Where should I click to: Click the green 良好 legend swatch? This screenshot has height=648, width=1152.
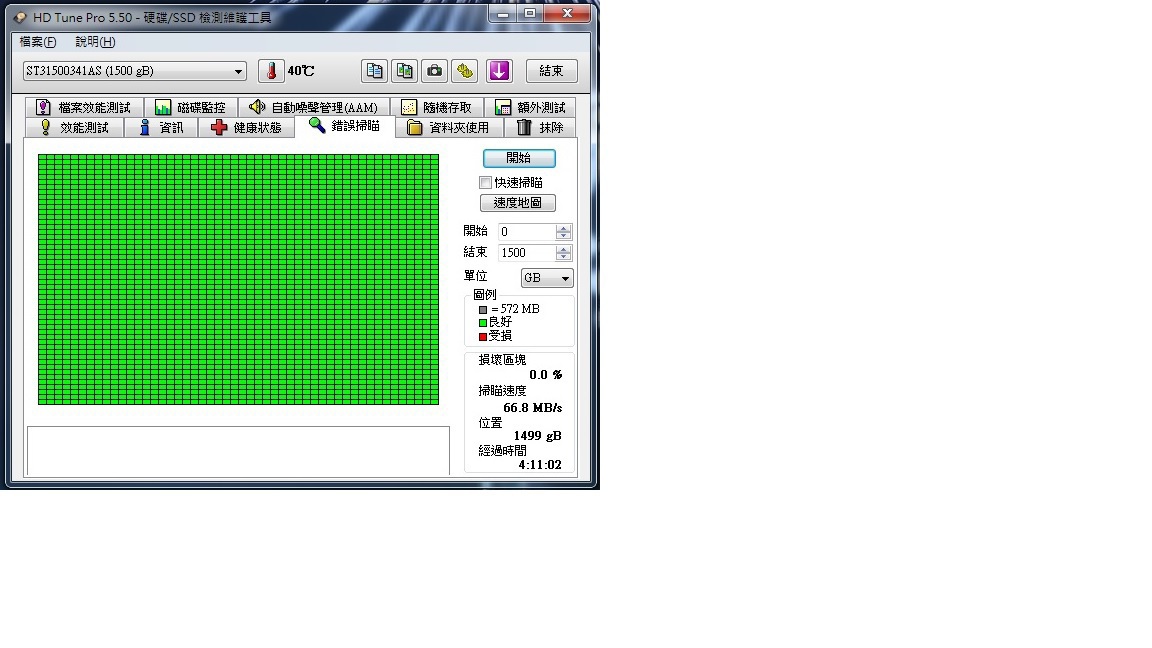point(483,323)
